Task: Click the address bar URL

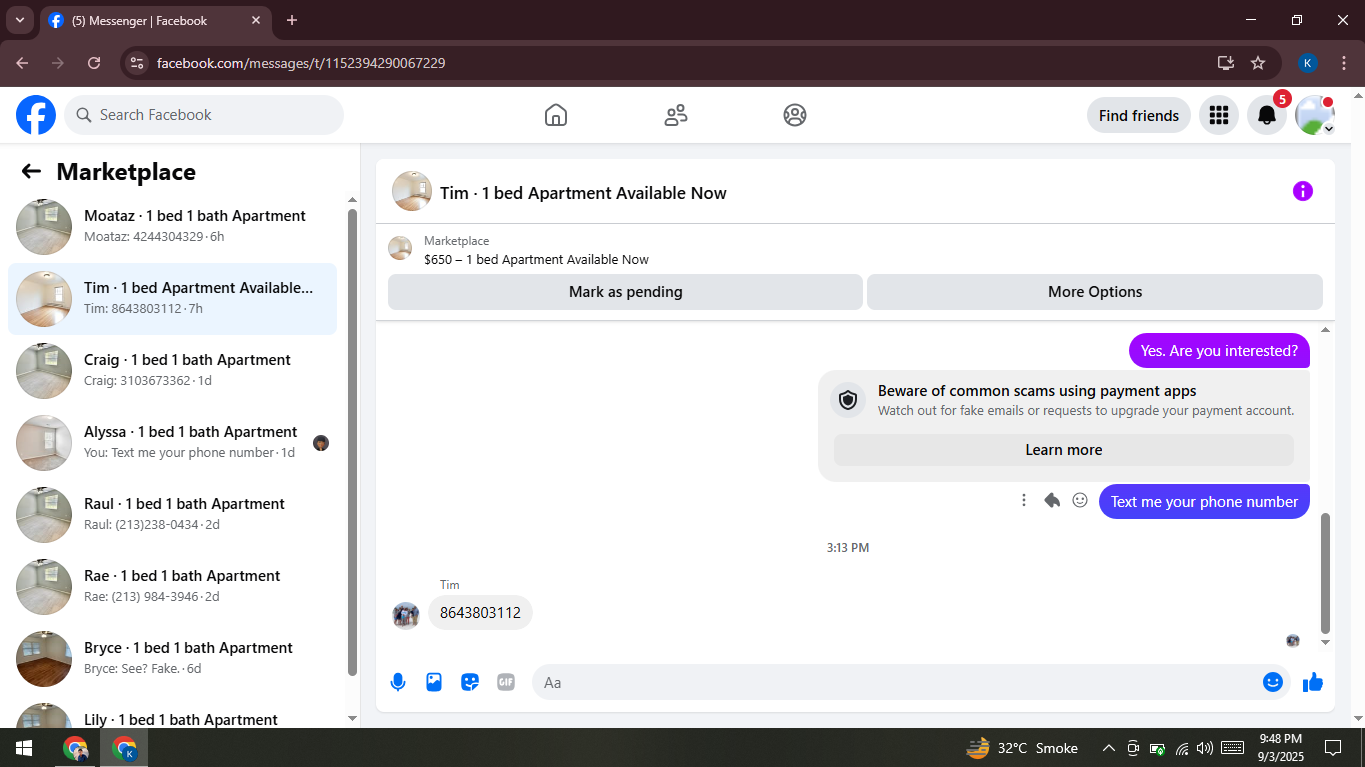Action: 301,63
